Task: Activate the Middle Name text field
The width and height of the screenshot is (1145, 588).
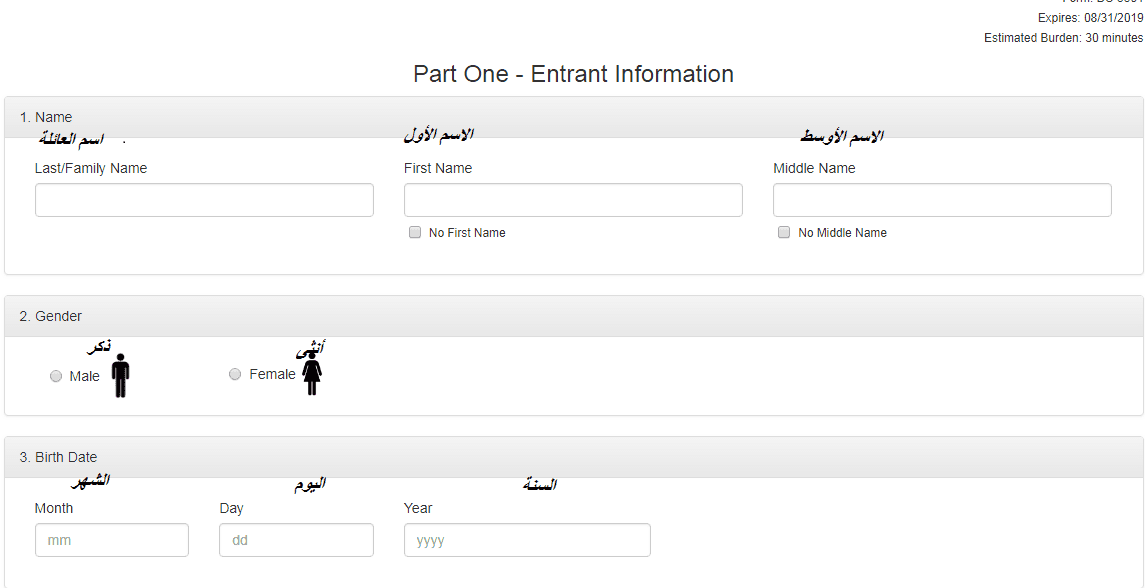Action: point(943,200)
